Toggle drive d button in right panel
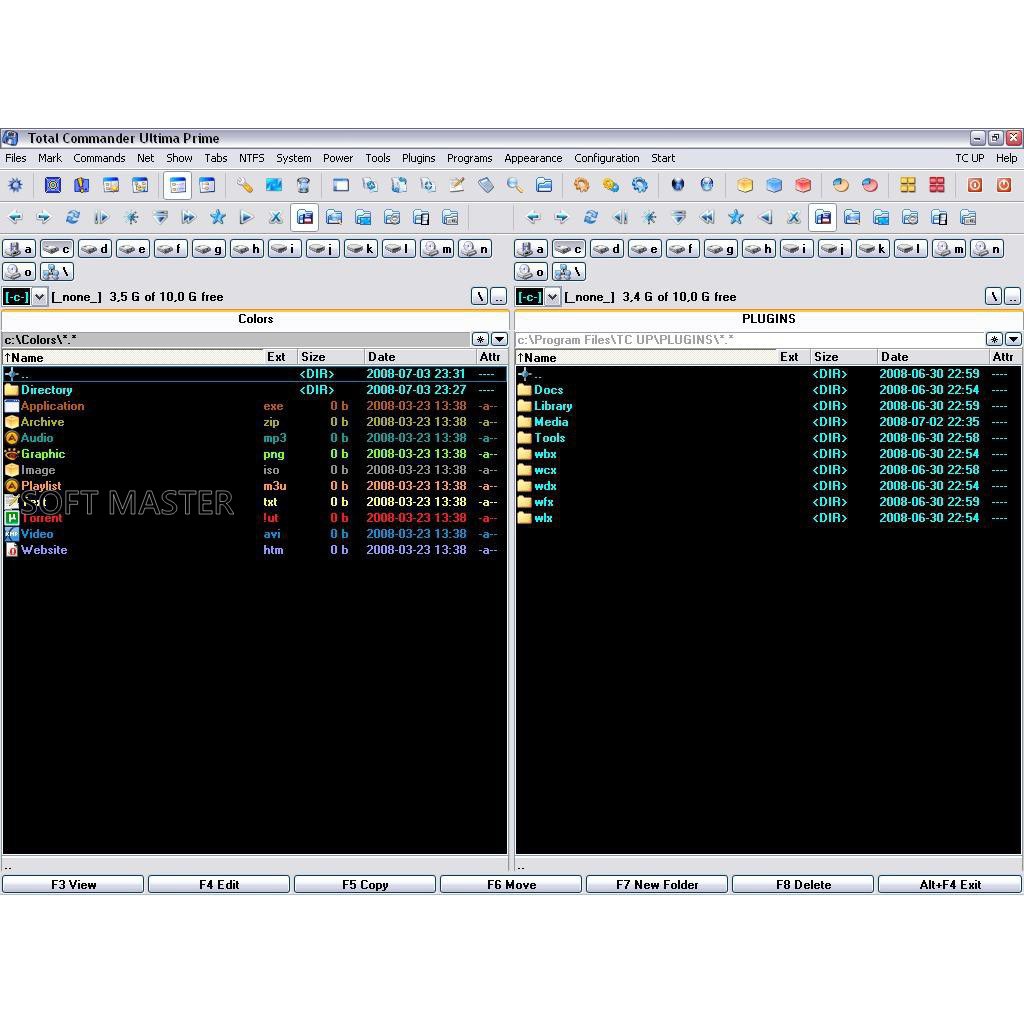The width and height of the screenshot is (1024, 1024). tap(607, 249)
